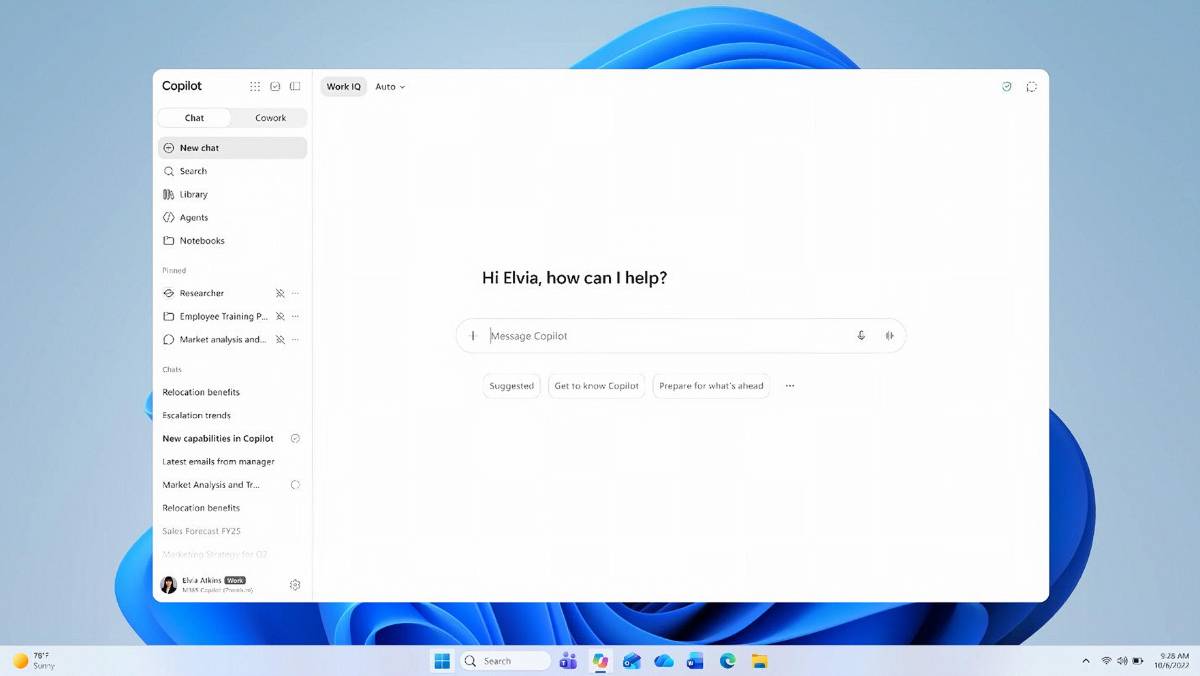The height and width of the screenshot is (676, 1200).
Task: Open the Market Analysis and Tr... chat
Action: tap(211, 485)
